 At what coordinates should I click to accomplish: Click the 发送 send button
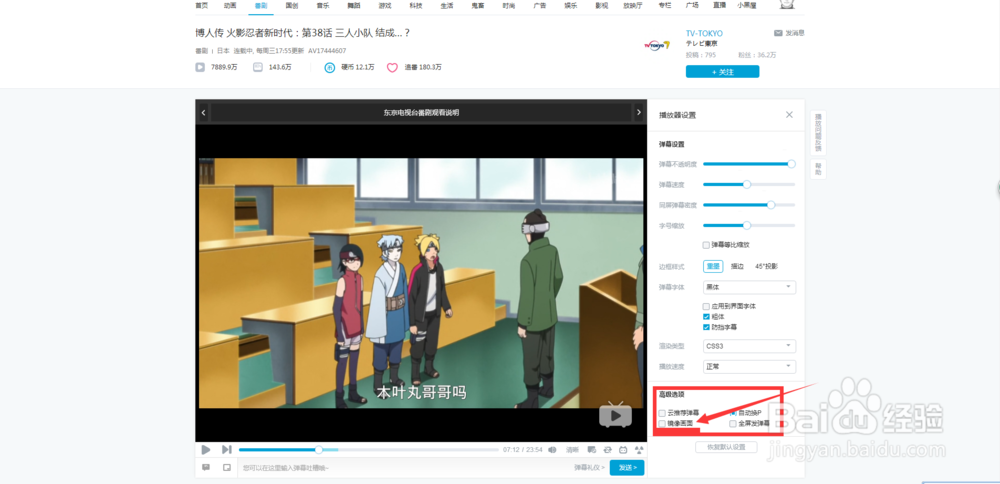627,467
